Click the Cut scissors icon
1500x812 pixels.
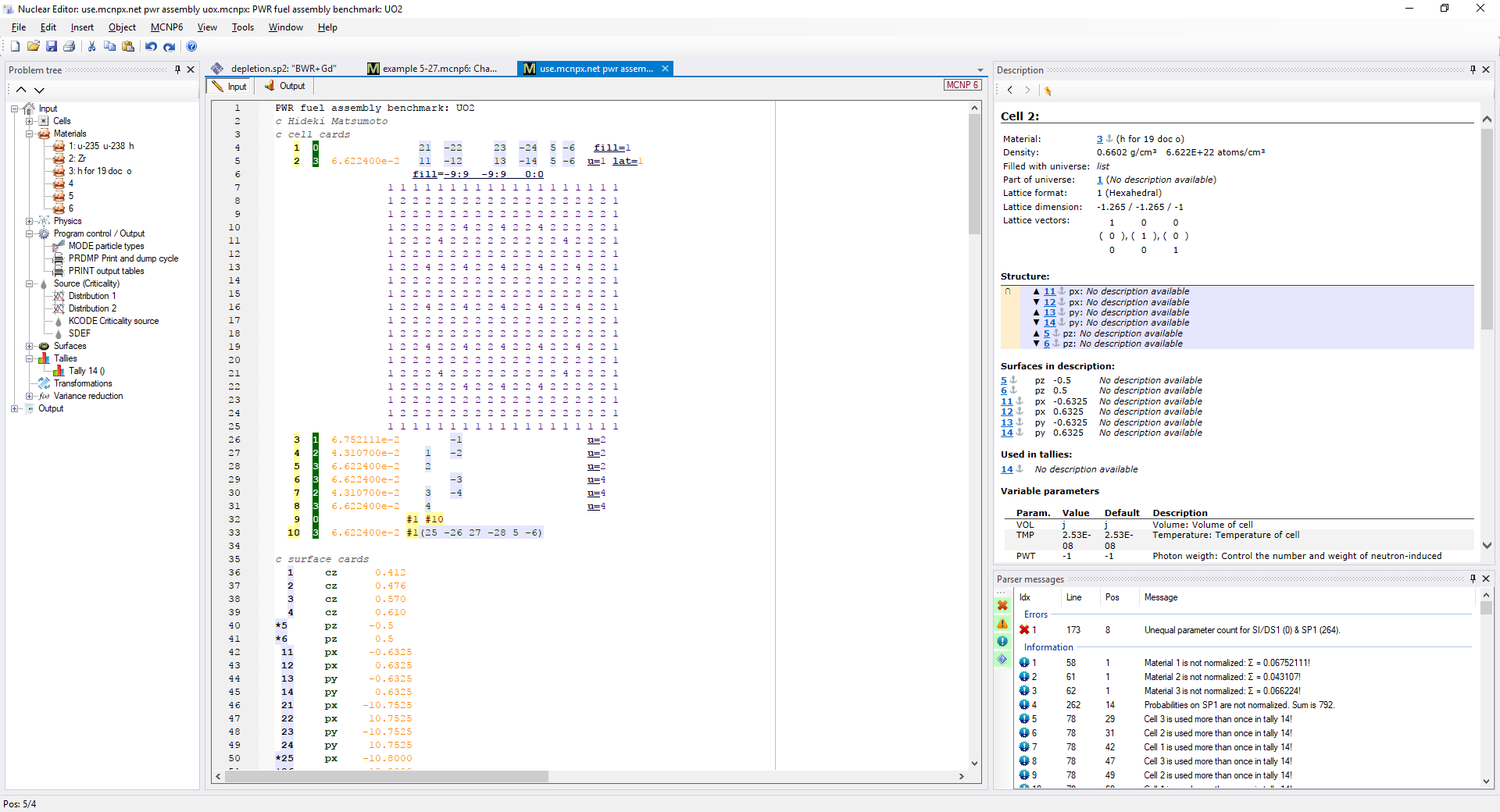point(91,47)
